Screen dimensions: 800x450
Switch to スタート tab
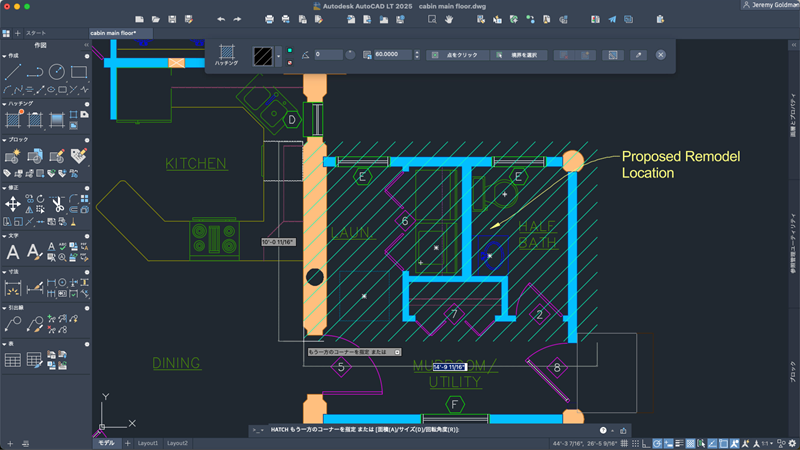(x=36, y=33)
